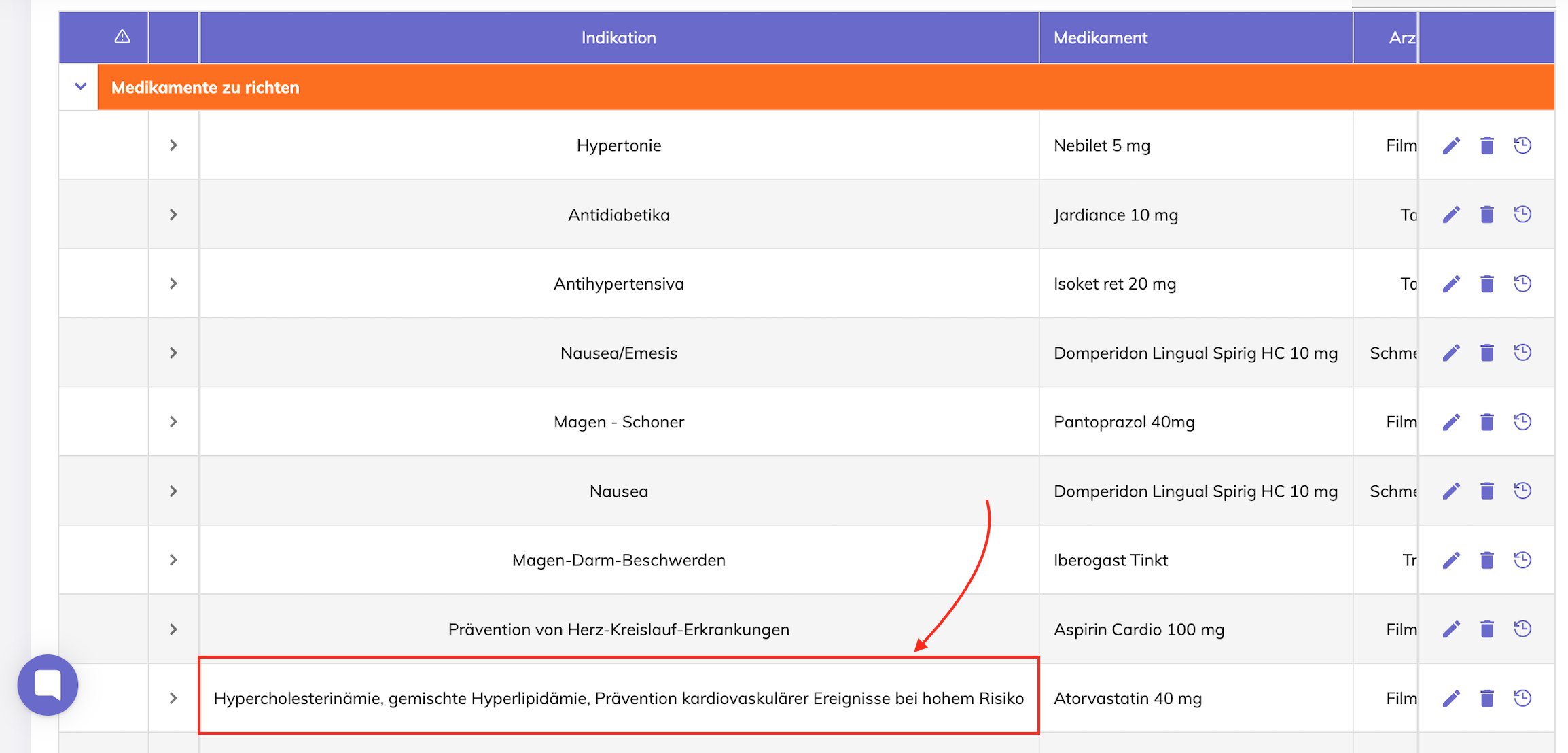Expand the Antidiabetika row
The height and width of the screenshot is (753, 1568).
coord(173,215)
